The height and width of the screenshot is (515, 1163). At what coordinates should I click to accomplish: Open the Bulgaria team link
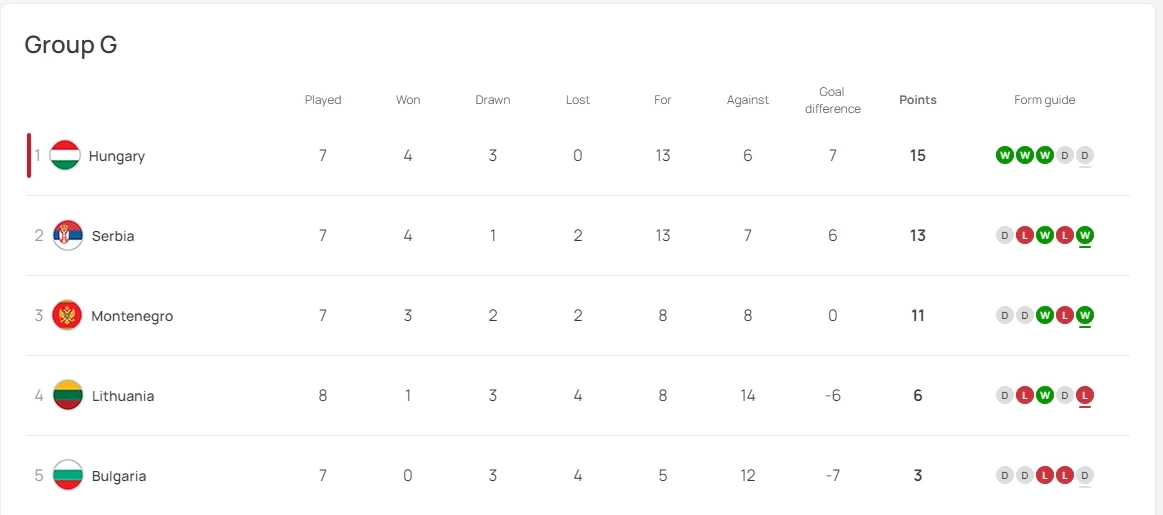click(x=119, y=476)
